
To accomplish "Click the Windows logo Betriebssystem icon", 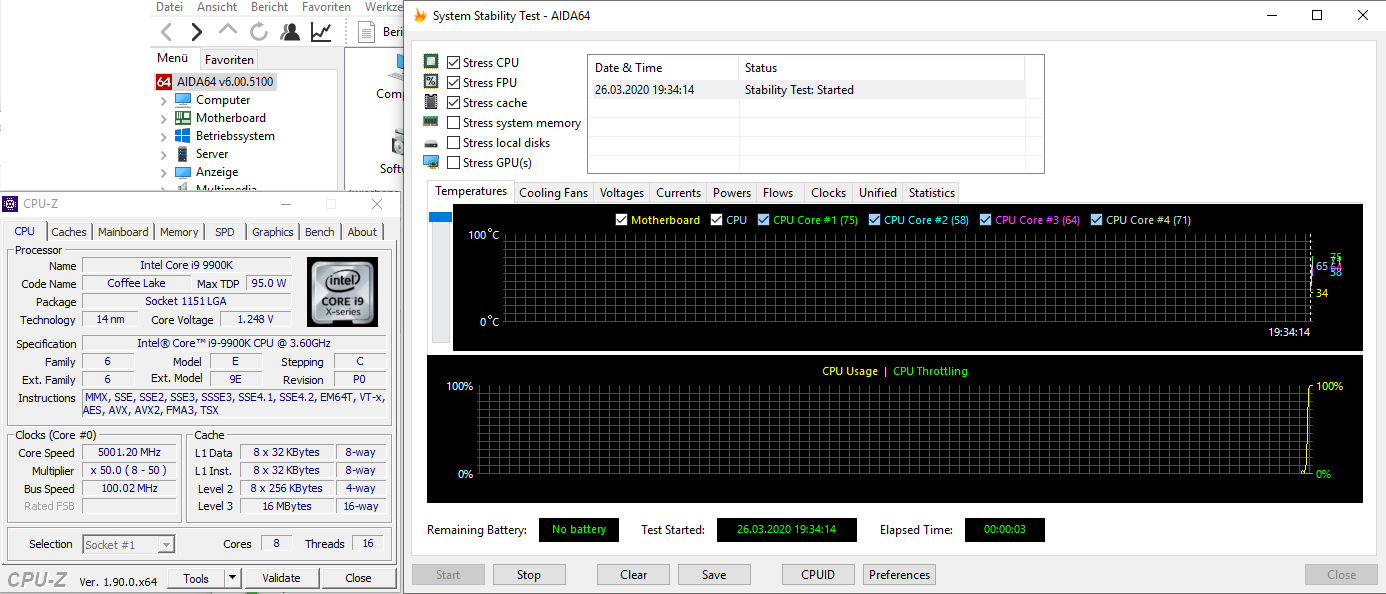I will (183, 136).
